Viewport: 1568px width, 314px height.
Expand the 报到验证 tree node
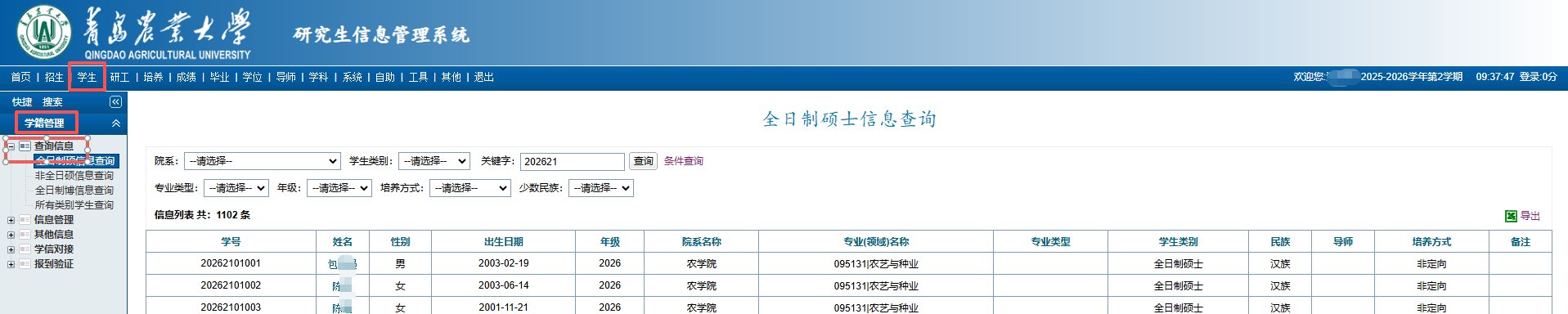pos(11,264)
